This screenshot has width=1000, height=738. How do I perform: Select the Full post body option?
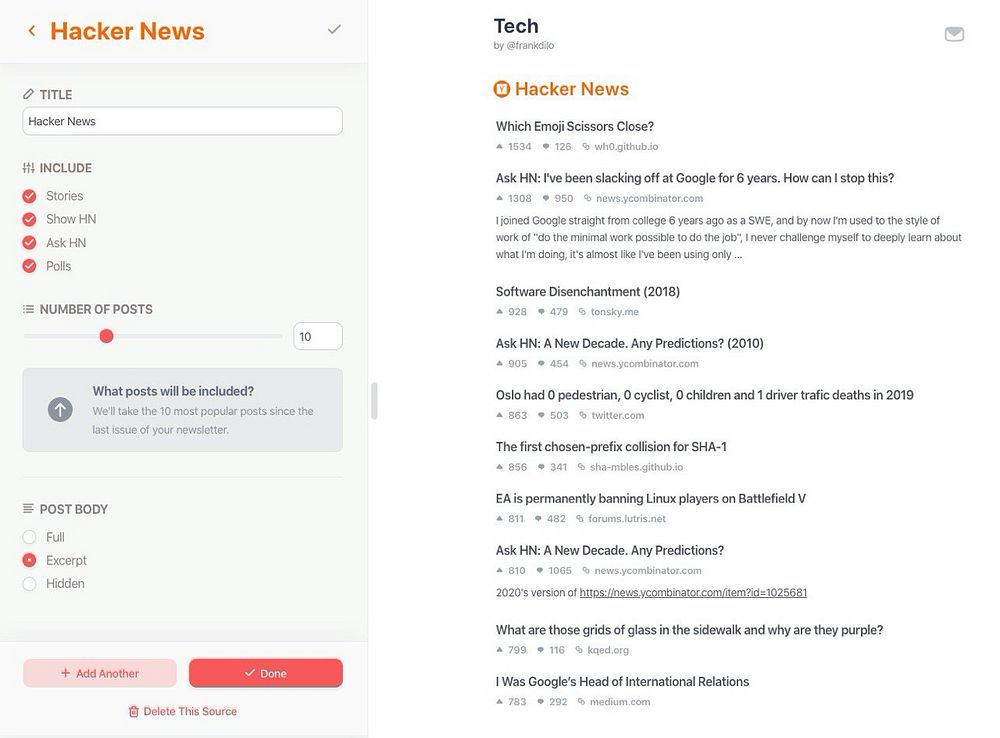pyautogui.click(x=29, y=537)
